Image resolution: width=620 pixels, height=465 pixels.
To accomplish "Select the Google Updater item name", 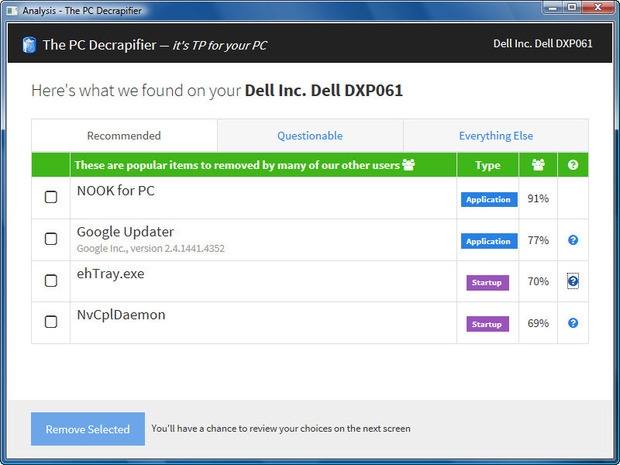I will tap(125, 232).
